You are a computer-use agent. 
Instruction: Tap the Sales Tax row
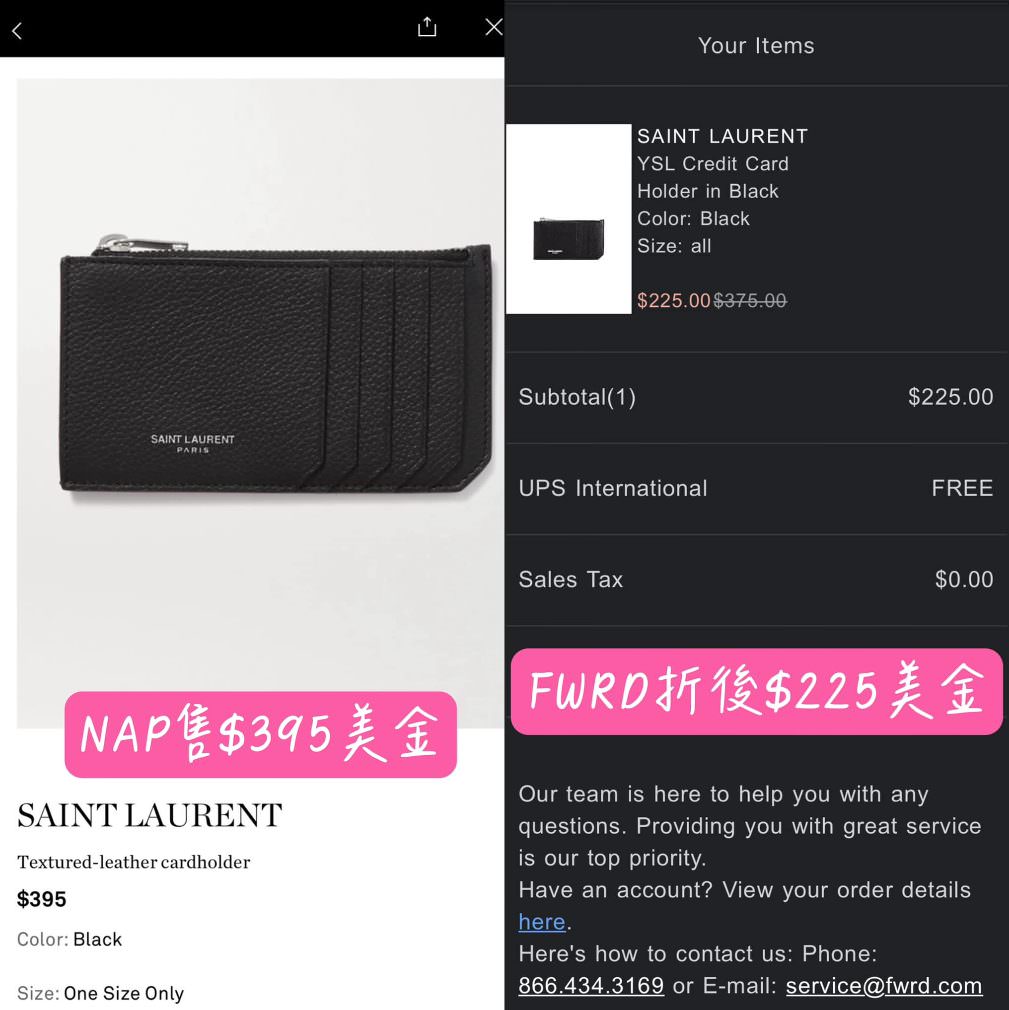click(756, 580)
